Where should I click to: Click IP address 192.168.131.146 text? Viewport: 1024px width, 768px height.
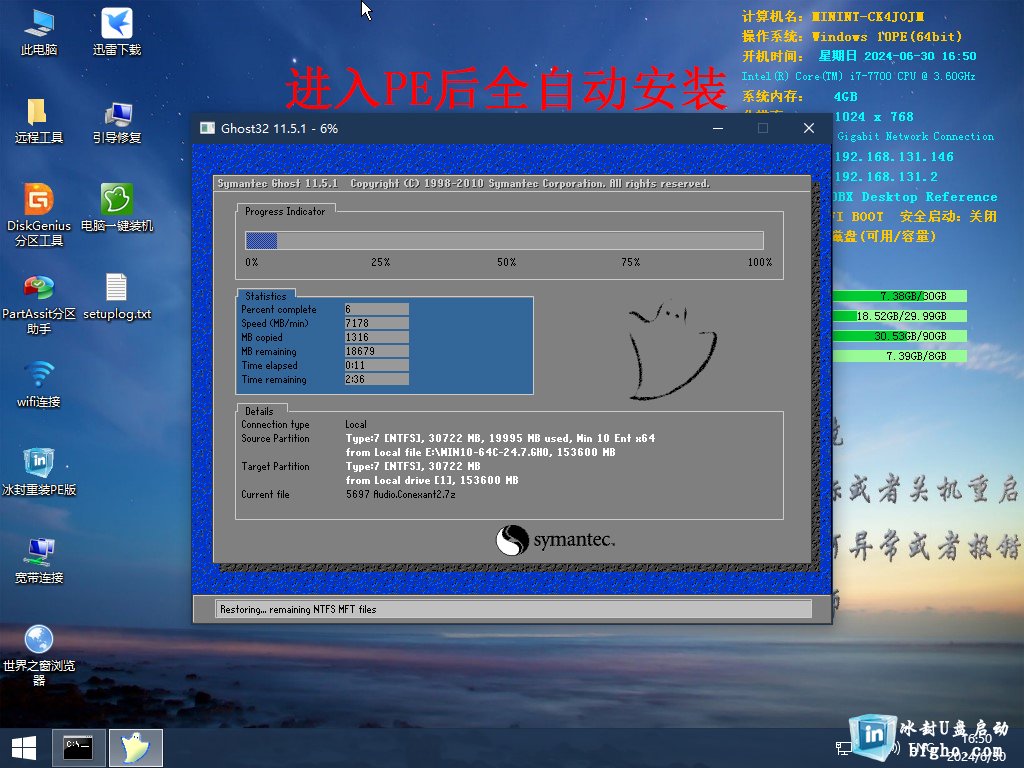(894, 157)
